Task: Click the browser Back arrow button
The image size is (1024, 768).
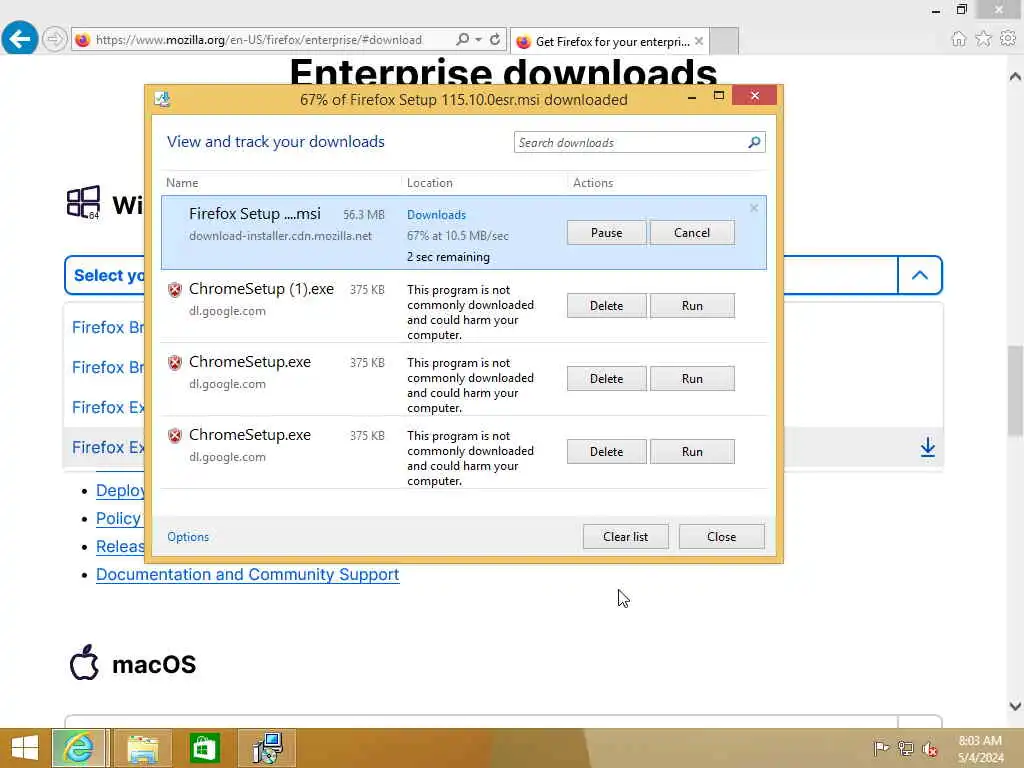Action: (20, 39)
